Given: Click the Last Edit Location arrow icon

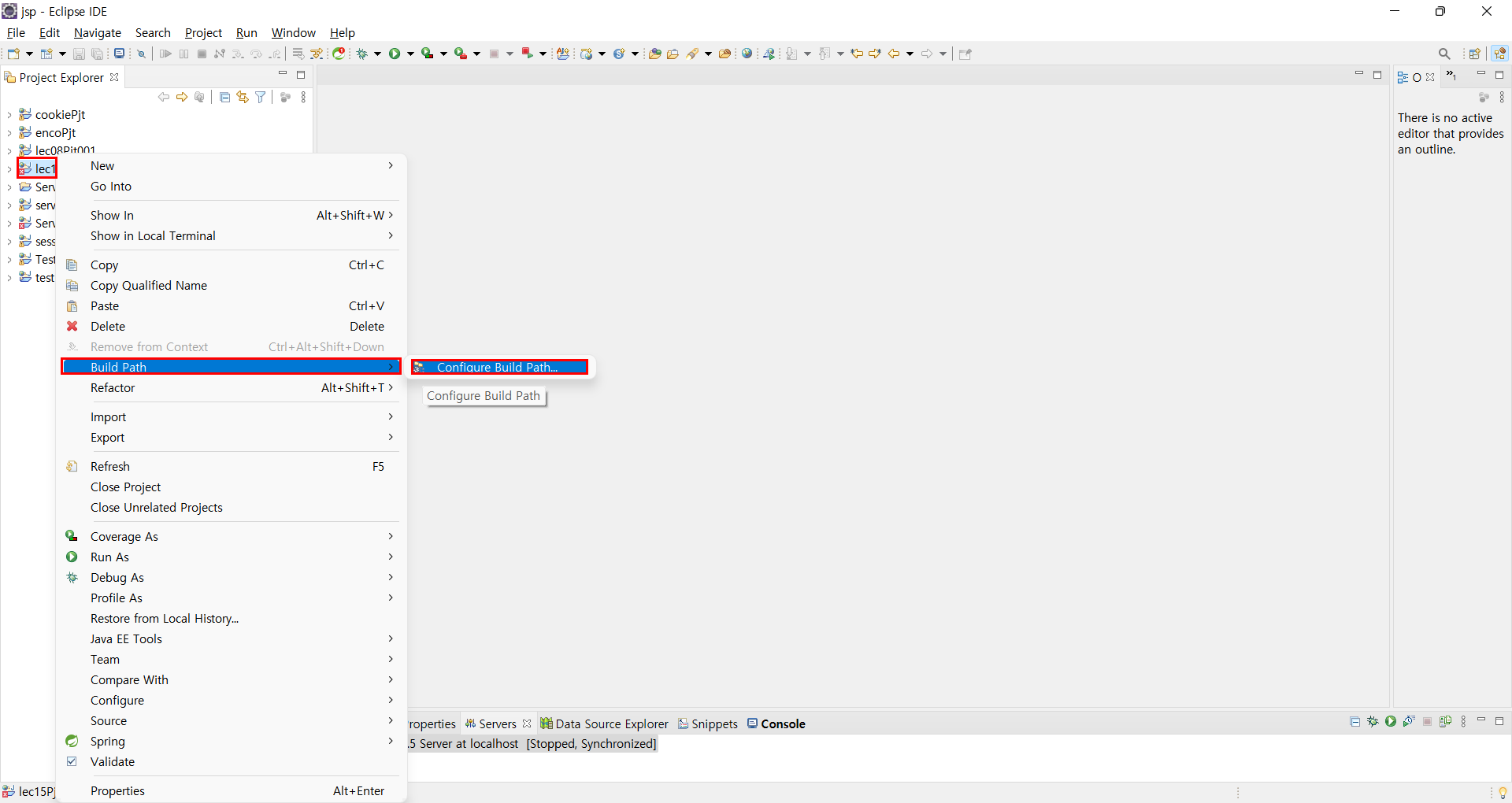Looking at the screenshot, I should click(x=857, y=54).
